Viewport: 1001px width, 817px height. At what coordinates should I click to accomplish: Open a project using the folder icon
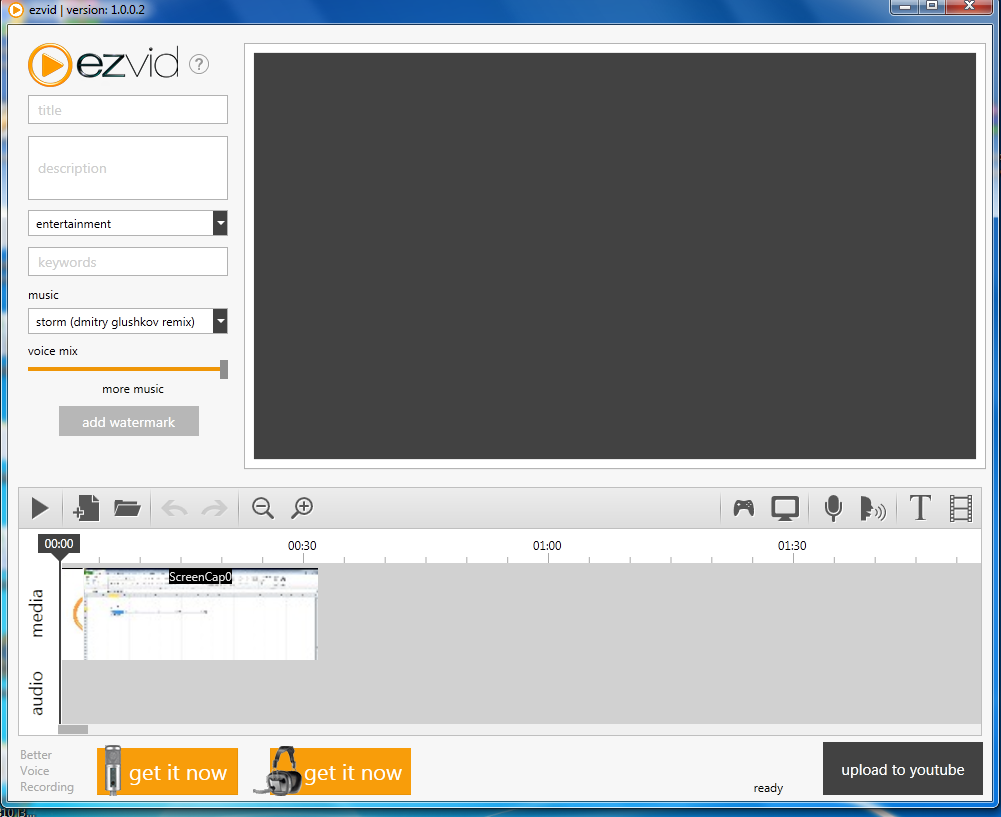127,508
